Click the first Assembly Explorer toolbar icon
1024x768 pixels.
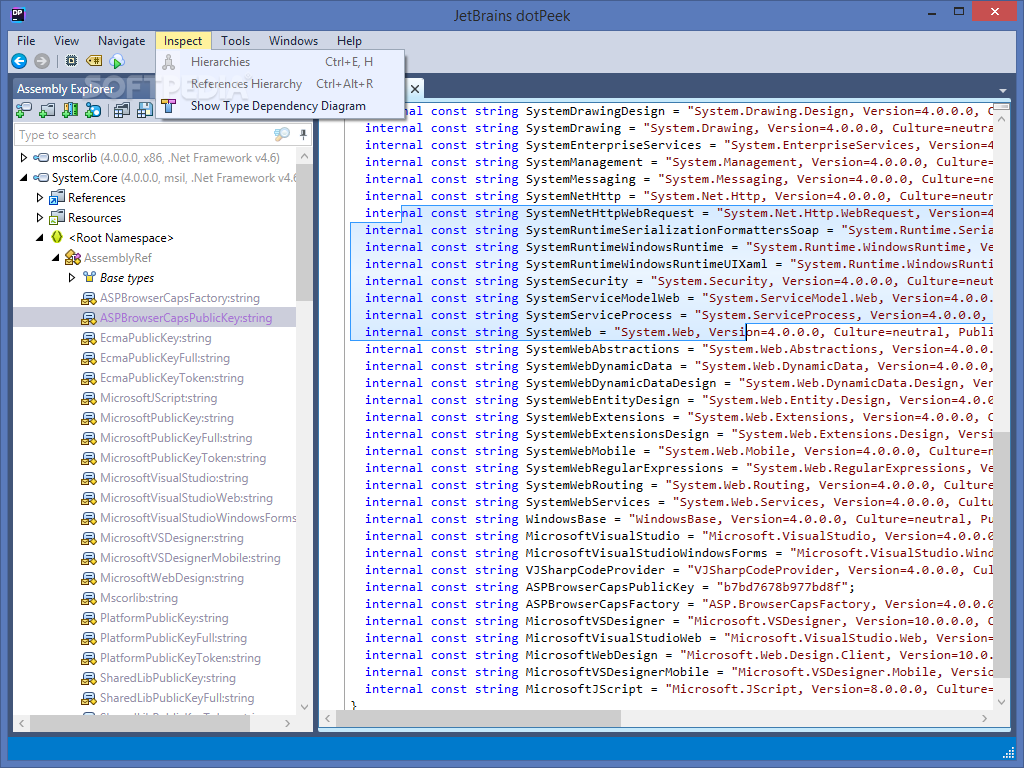click(24, 110)
